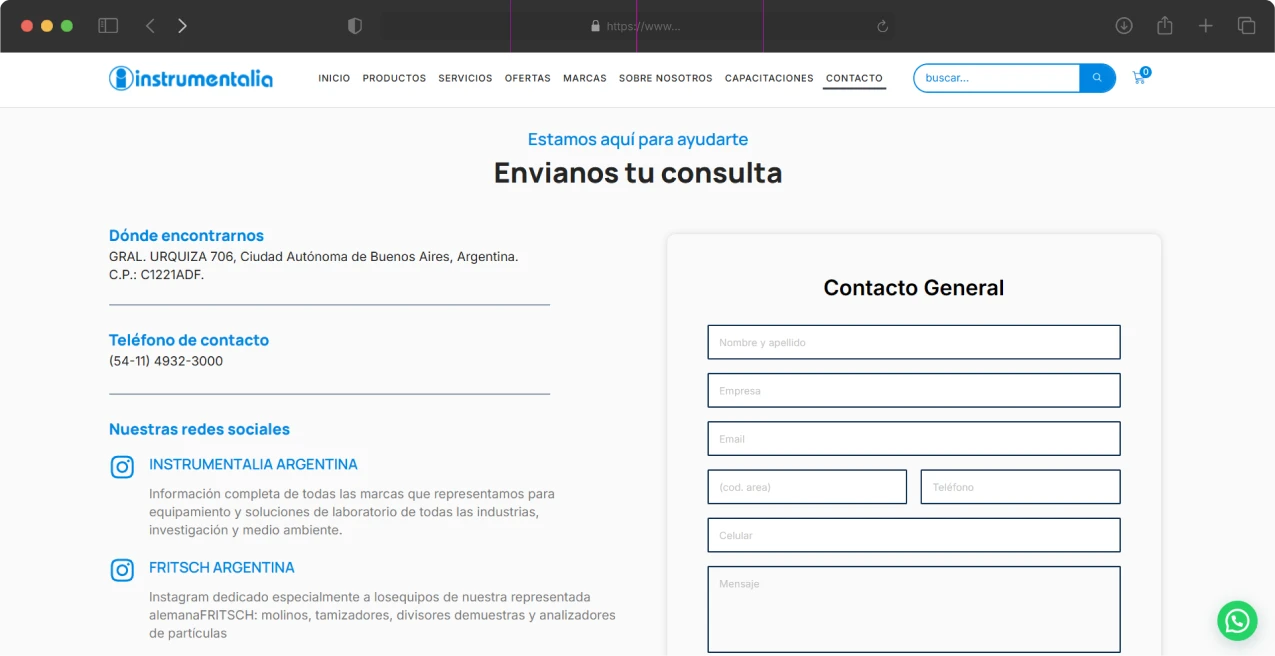Open the SERVICIOS menu item

[465, 78]
